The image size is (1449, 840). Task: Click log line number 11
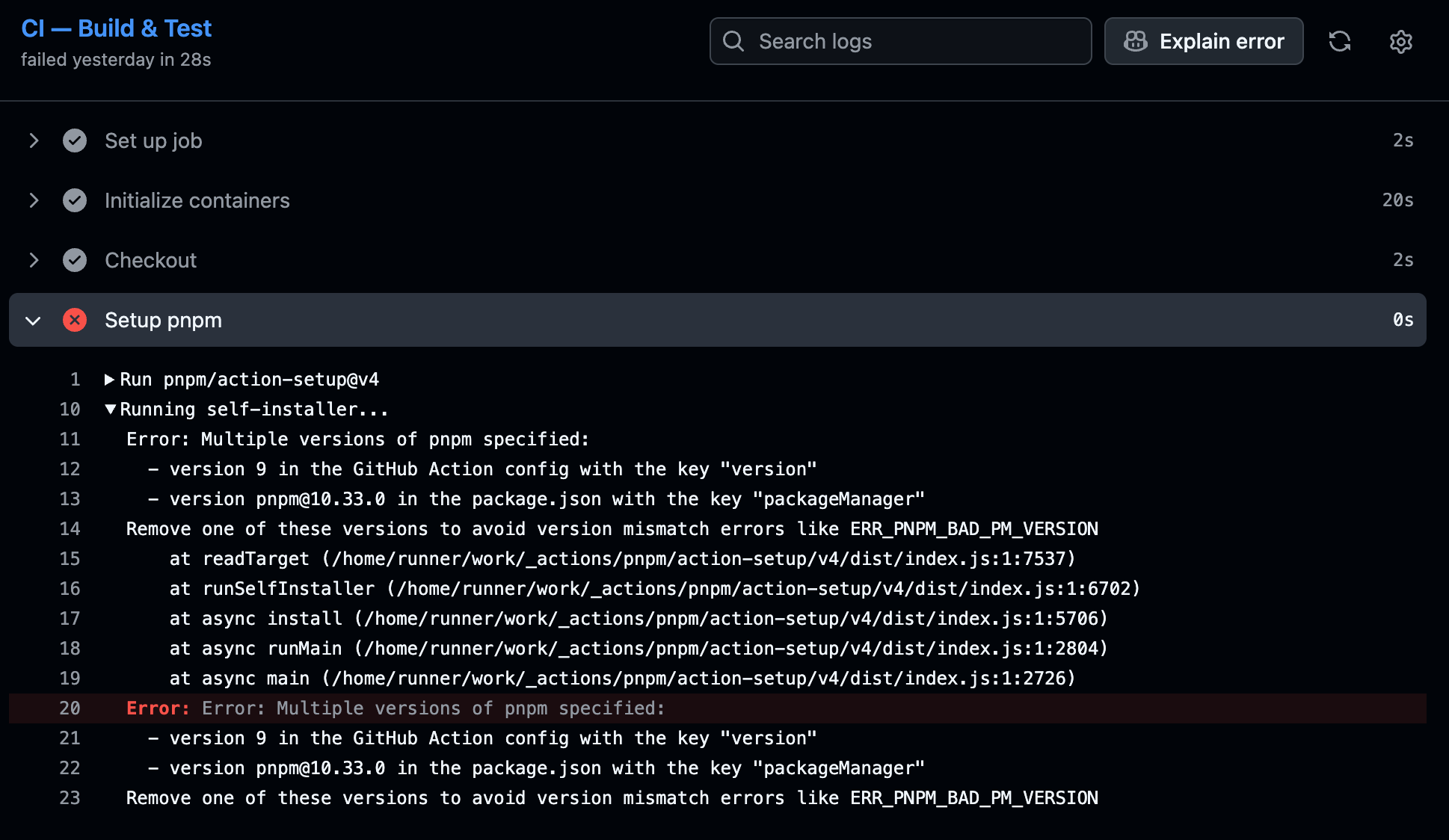(70, 439)
